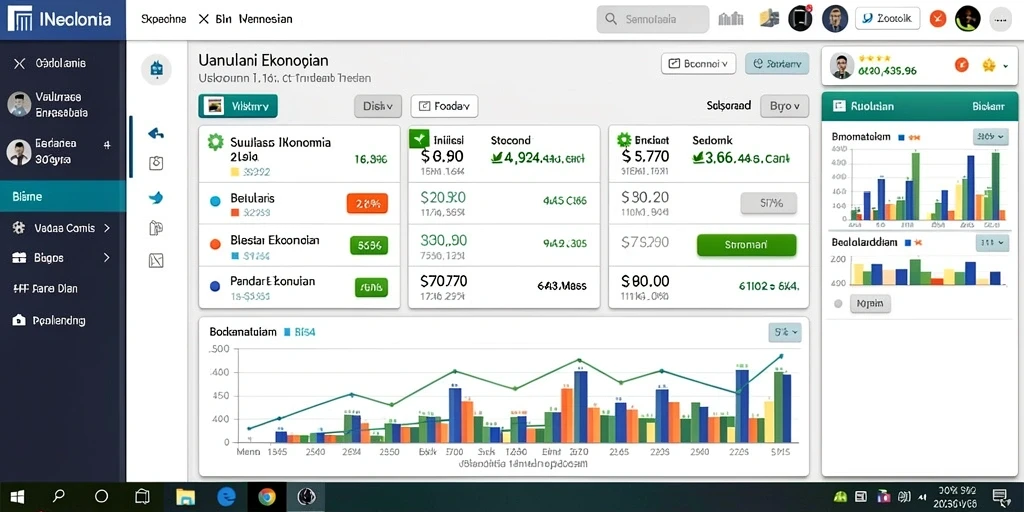This screenshot has width=1024, height=512.
Task: Select the Blime sidebar menu item
Action: coord(63,196)
